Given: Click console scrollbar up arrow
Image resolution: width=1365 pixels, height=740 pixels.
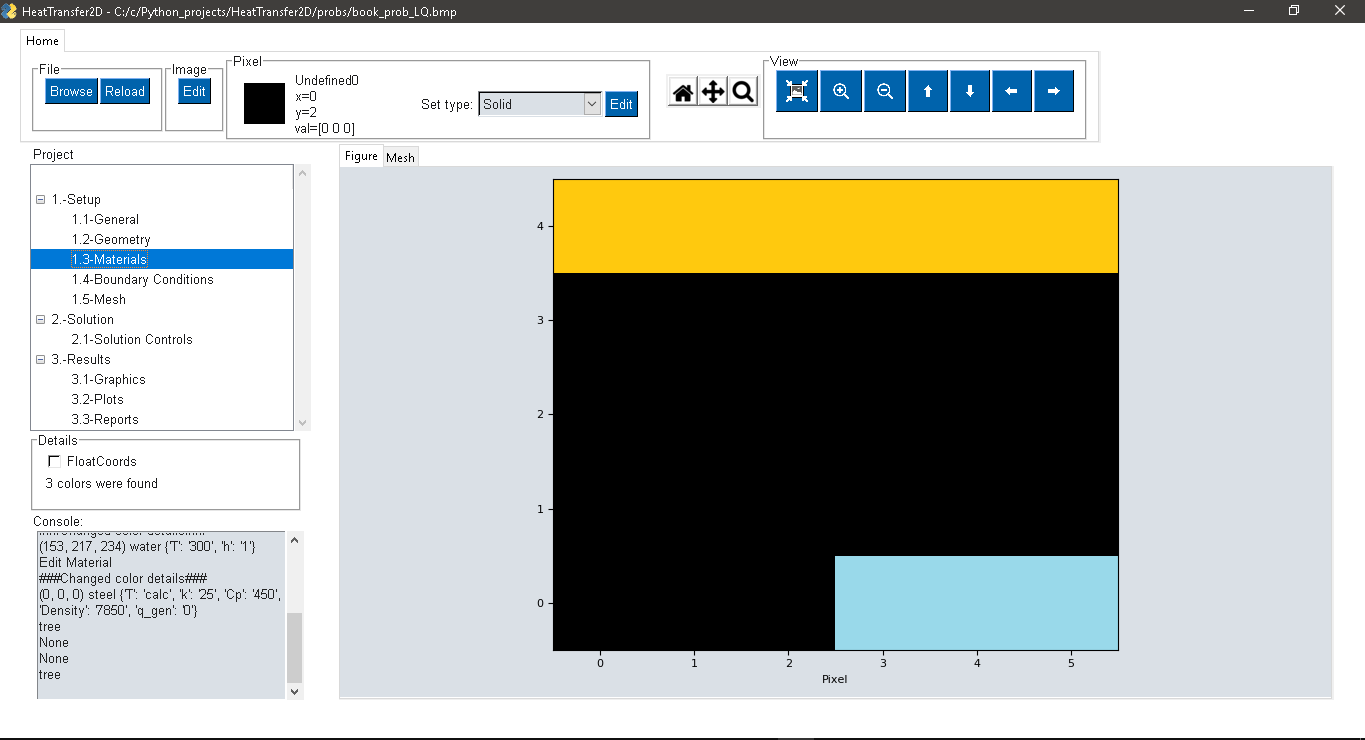Looking at the screenshot, I should tap(295, 540).
